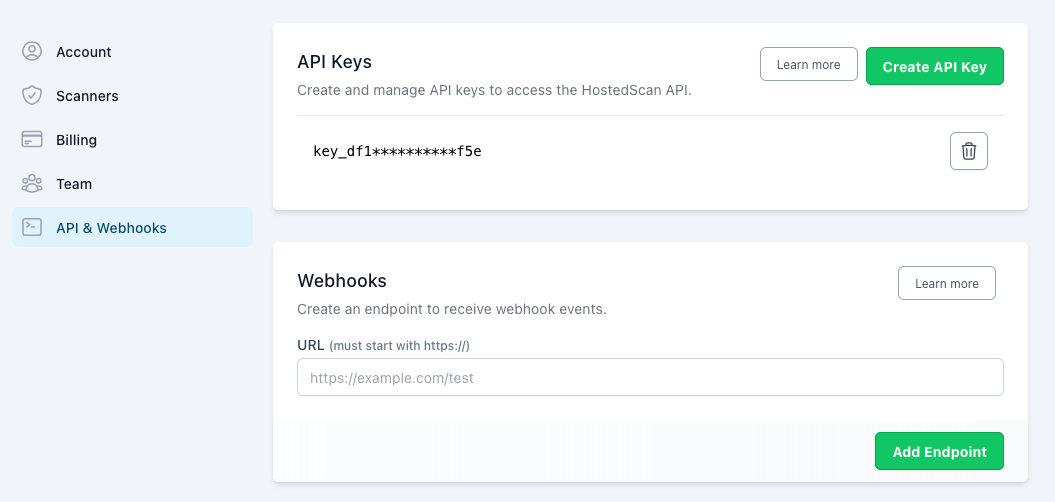Click Learn more in Webhooks section
Viewport: 1055px width, 502px height.
point(946,284)
